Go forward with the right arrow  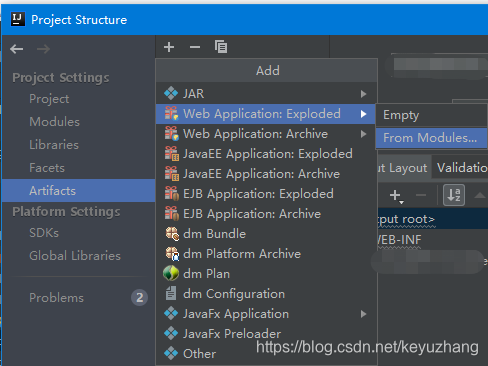pos(43,49)
